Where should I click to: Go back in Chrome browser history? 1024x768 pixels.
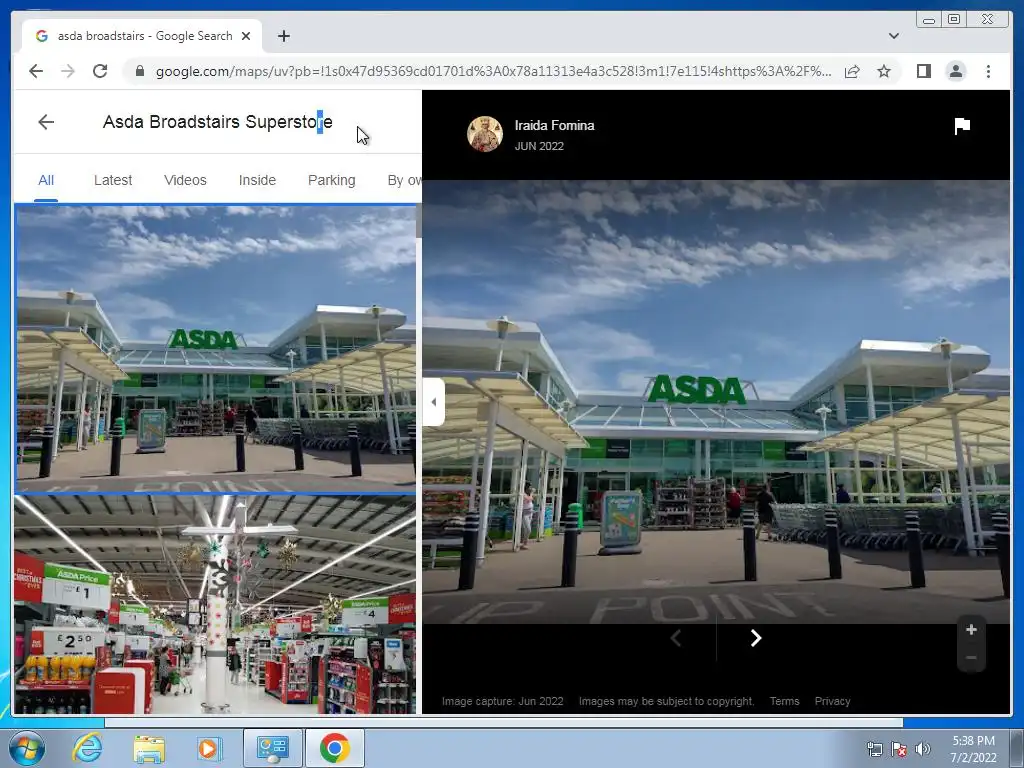click(36, 71)
